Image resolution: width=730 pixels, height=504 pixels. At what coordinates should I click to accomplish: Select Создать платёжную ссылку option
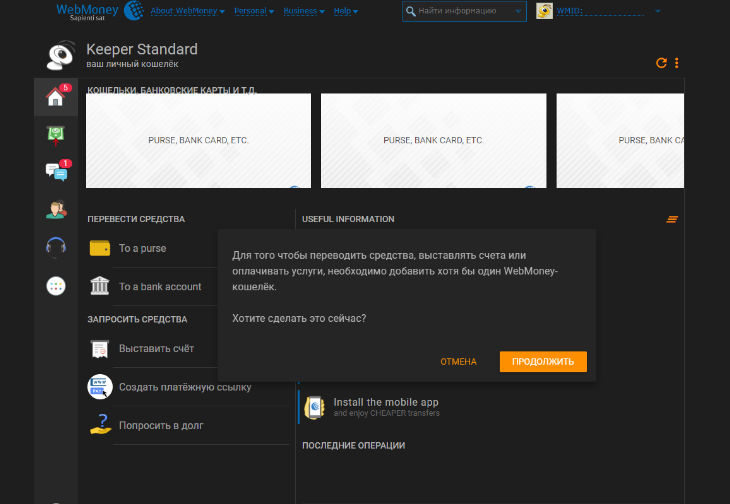click(185, 387)
